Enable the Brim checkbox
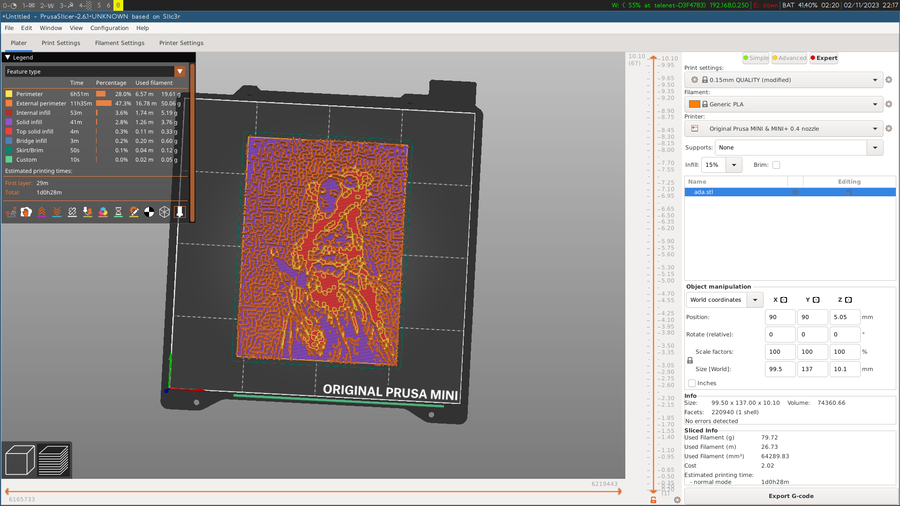The image size is (900, 506). tap(776, 165)
